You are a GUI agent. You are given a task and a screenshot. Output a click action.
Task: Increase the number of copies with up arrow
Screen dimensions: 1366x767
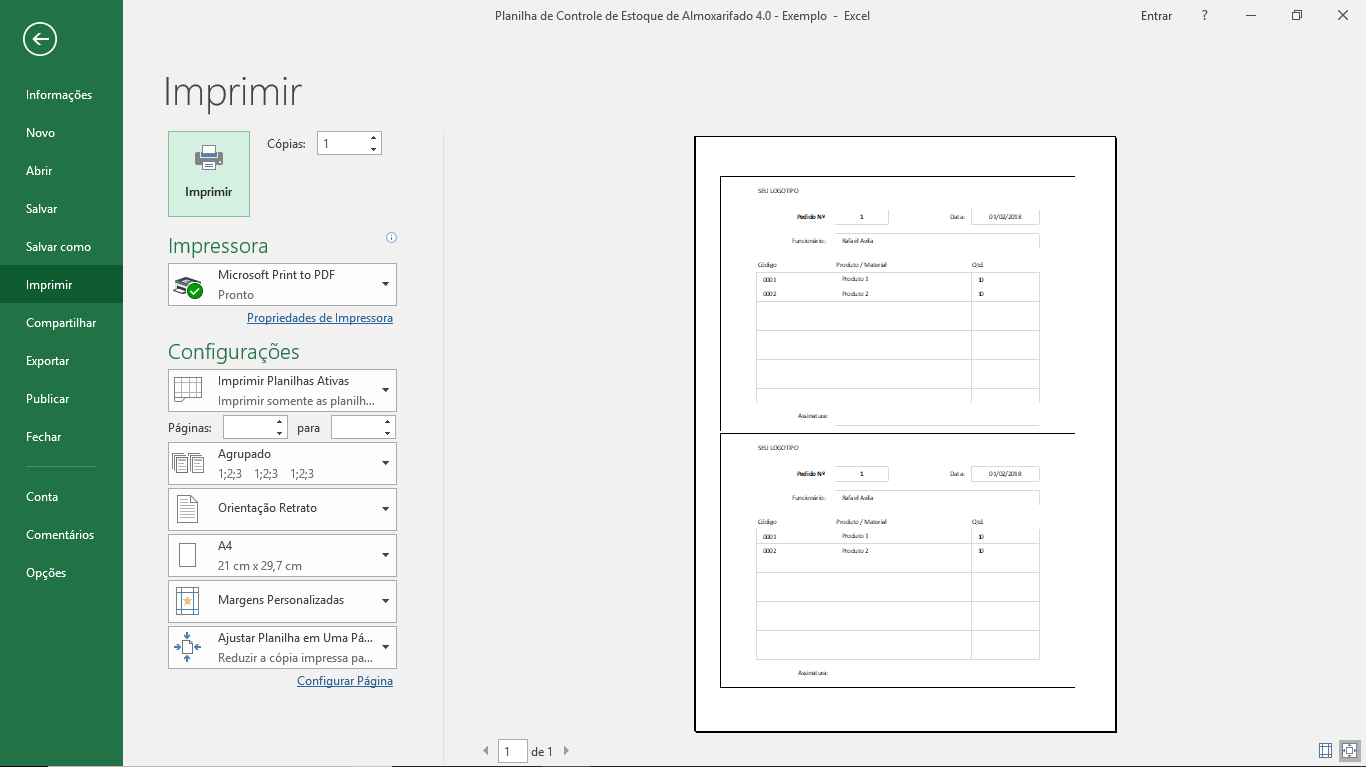click(373, 138)
